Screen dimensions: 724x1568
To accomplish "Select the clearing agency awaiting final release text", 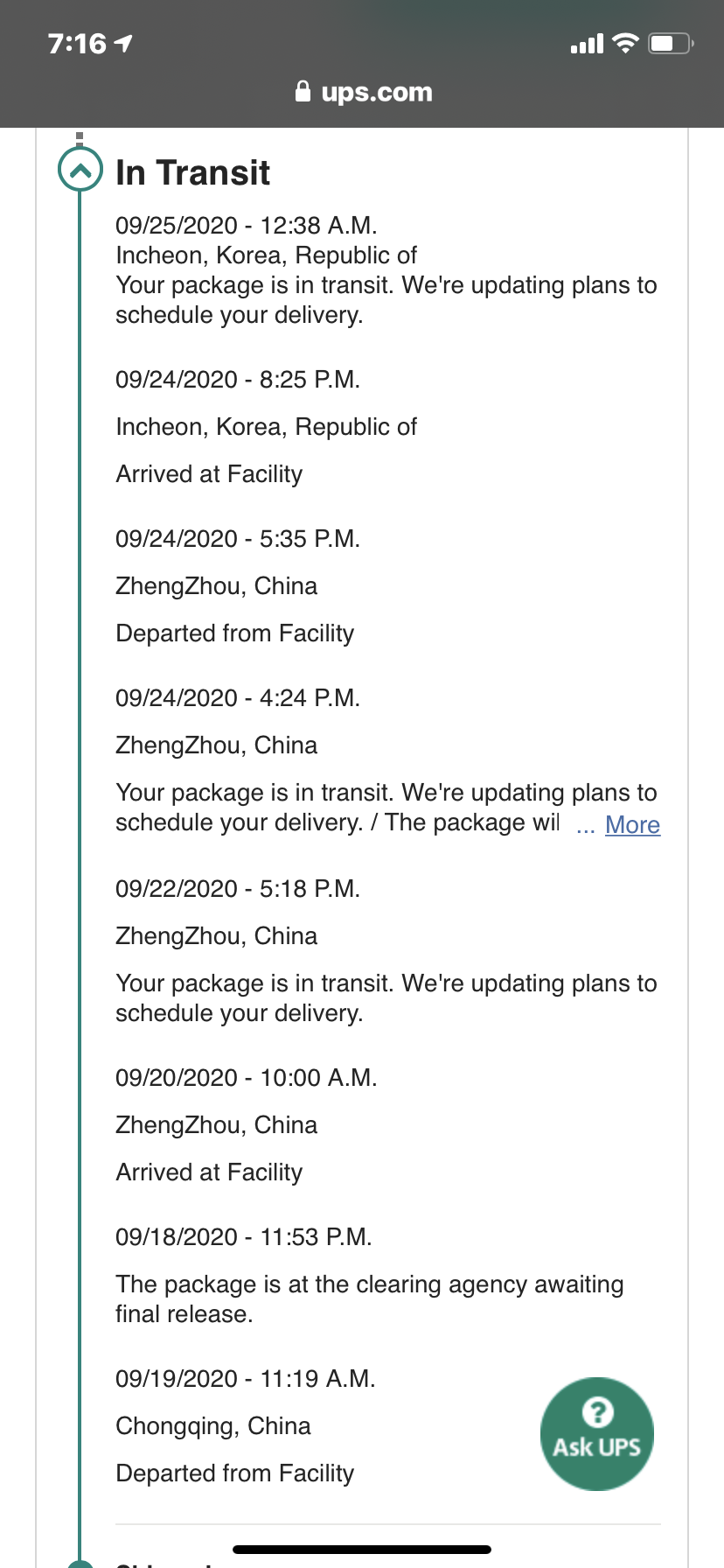I will click(x=370, y=1299).
